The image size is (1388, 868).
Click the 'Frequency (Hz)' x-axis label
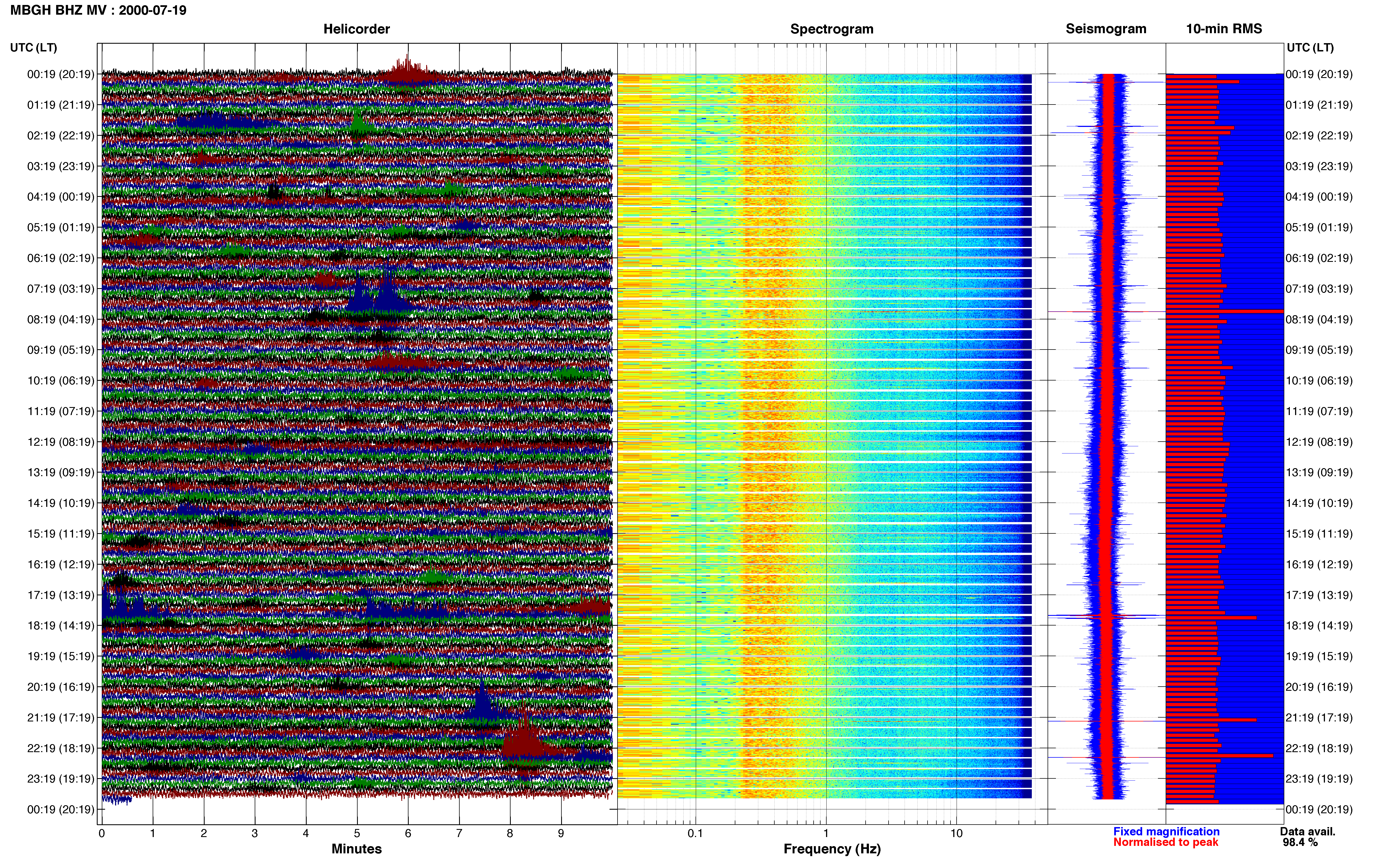pos(832,848)
